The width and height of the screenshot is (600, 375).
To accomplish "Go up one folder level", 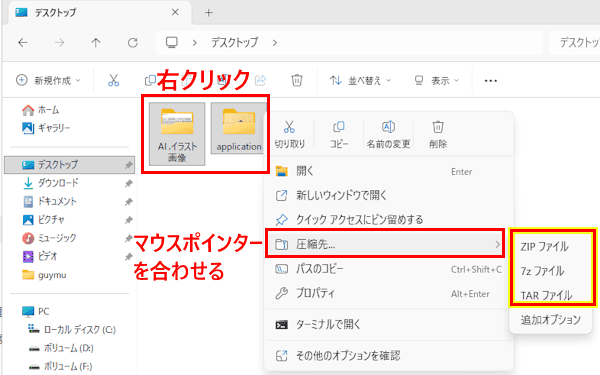I will coord(96,42).
